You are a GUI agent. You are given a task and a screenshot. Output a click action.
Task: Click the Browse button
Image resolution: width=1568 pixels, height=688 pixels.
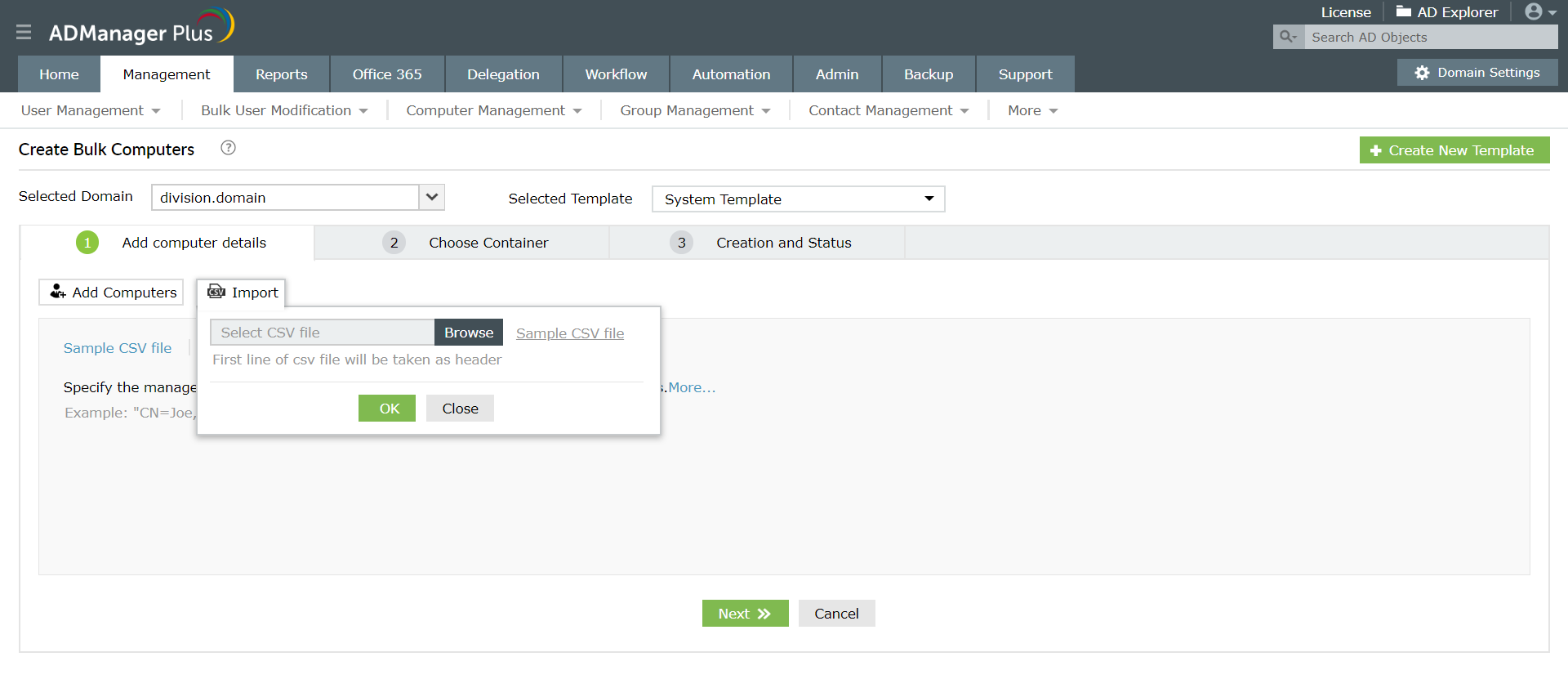[469, 333]
